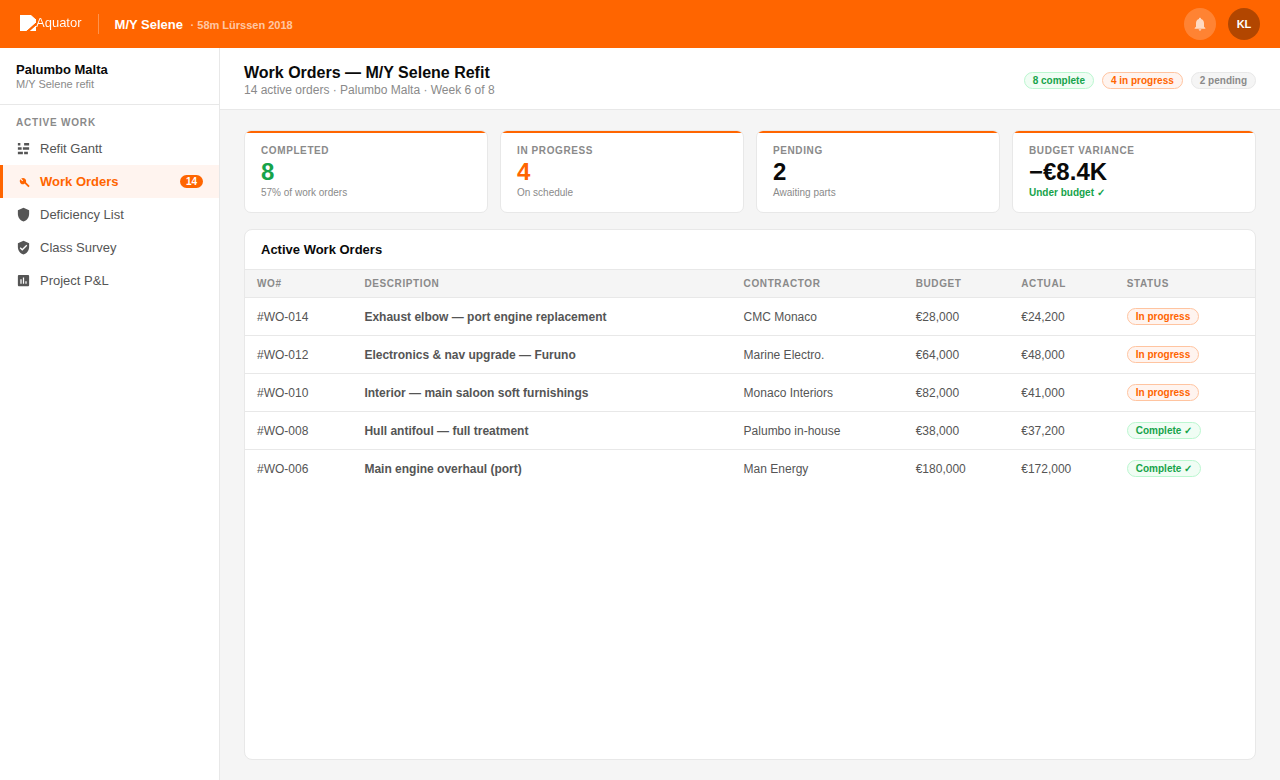
Task: Click the €28,000 budget value
Action: click(937, 317)
